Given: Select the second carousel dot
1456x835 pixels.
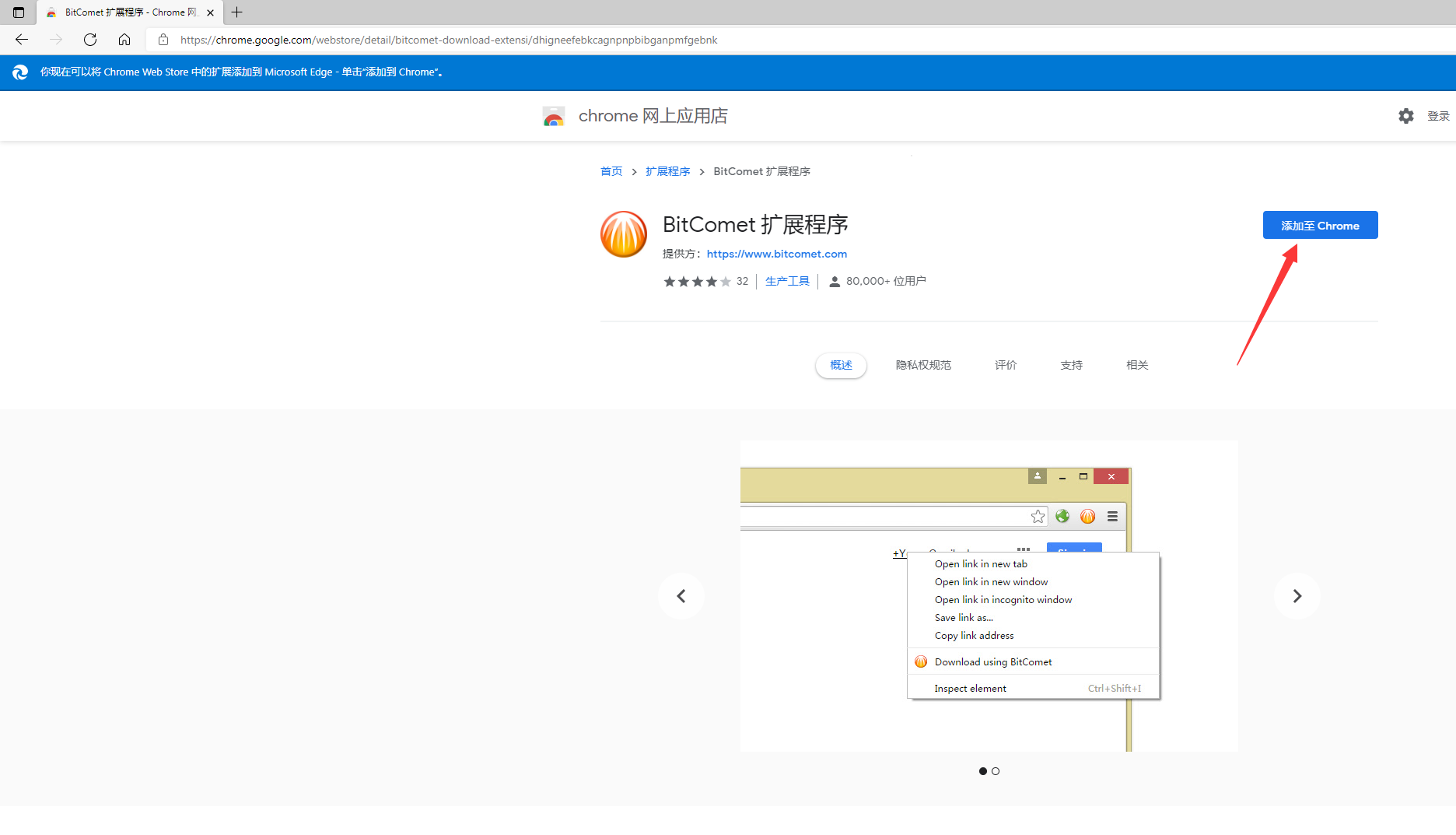Looking at the screenshot, I should click(996, 771).
